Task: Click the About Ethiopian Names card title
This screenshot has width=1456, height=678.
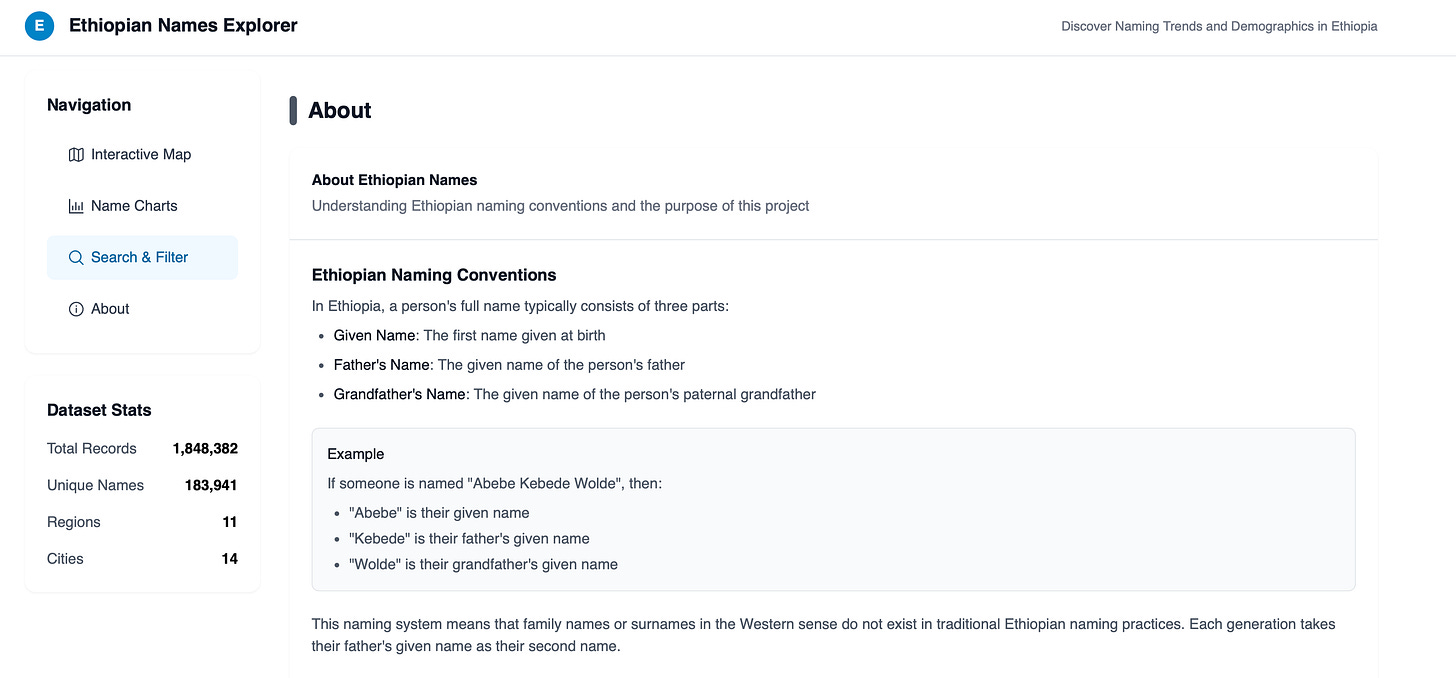Action: tap(394, 180)
